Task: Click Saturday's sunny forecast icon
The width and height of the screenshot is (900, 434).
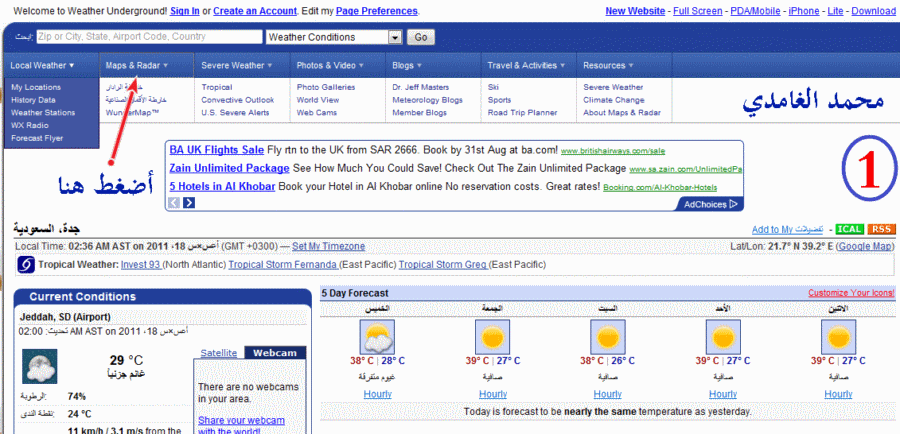Action: point(608,337)
